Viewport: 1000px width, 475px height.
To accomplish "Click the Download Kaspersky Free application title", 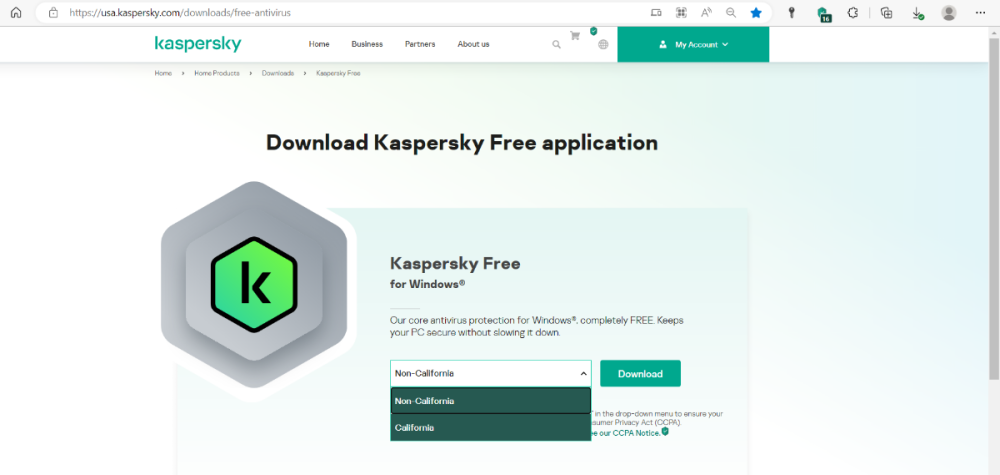I will 462,142.
